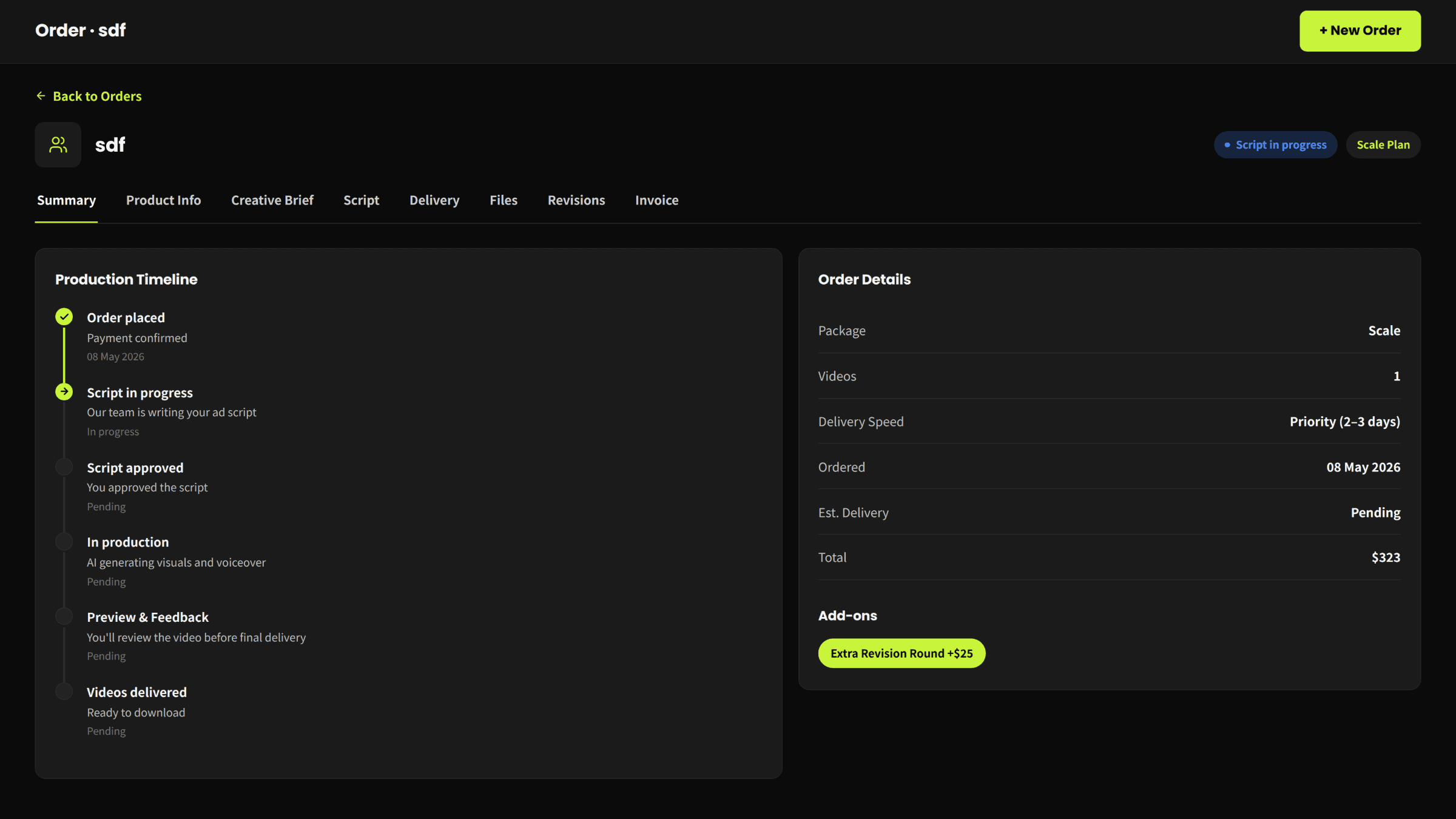Click the Extra Revision Round +$25 add-on
Viewport: 1456px width, 819px height.
902,653
